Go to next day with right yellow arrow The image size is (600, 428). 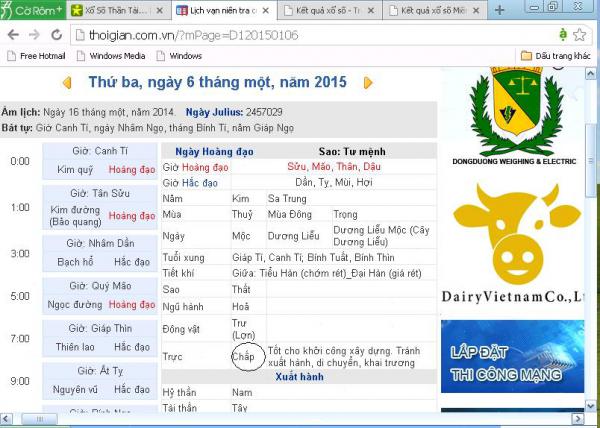point(368,83)
